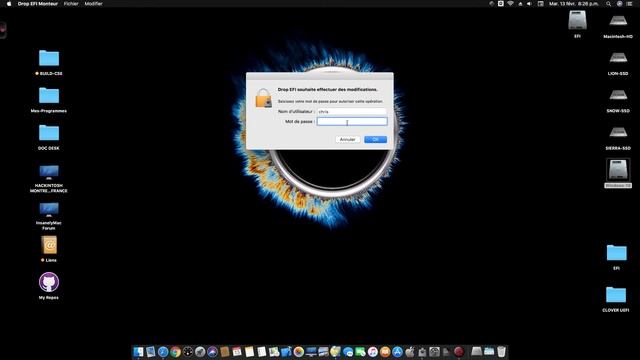640x360 pixels.
Task: Launch Google Chrome from the Dock
Action: coord(175,352)
